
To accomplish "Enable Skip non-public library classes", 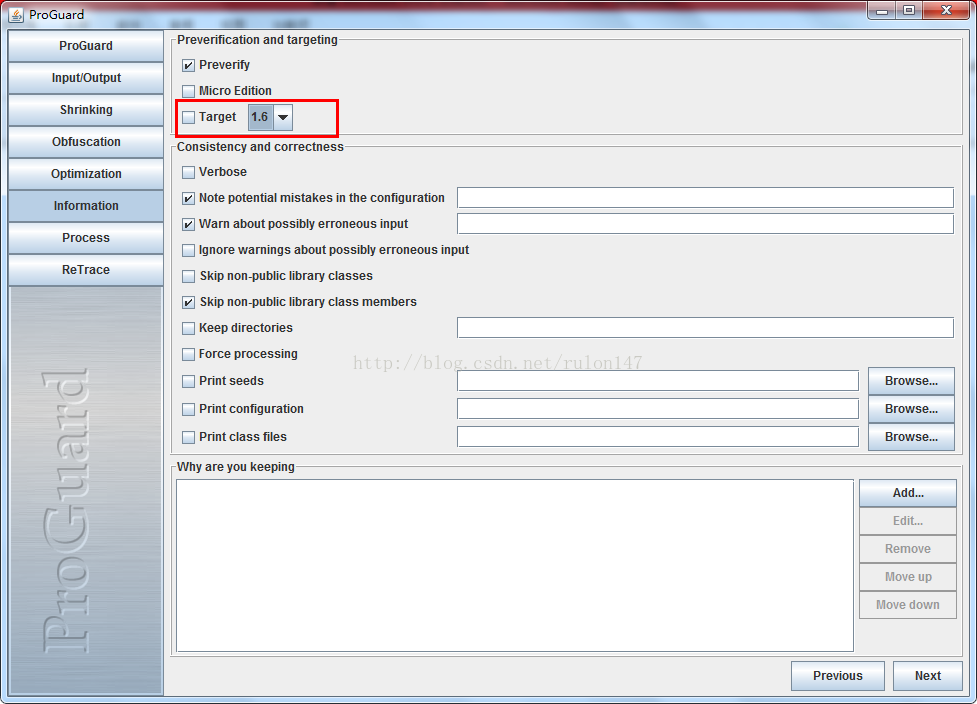I will click(x=188, y=276).
